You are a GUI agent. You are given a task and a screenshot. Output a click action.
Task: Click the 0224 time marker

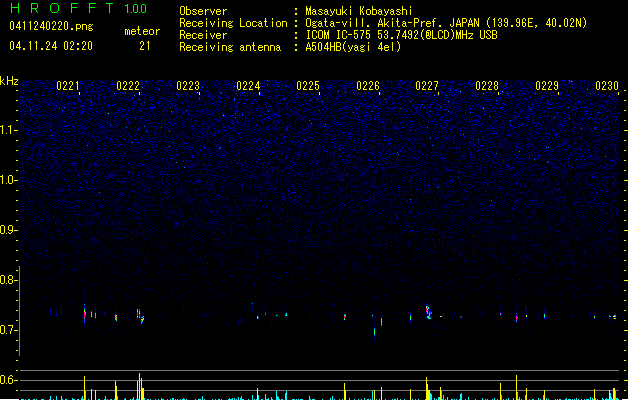(248, 86)
